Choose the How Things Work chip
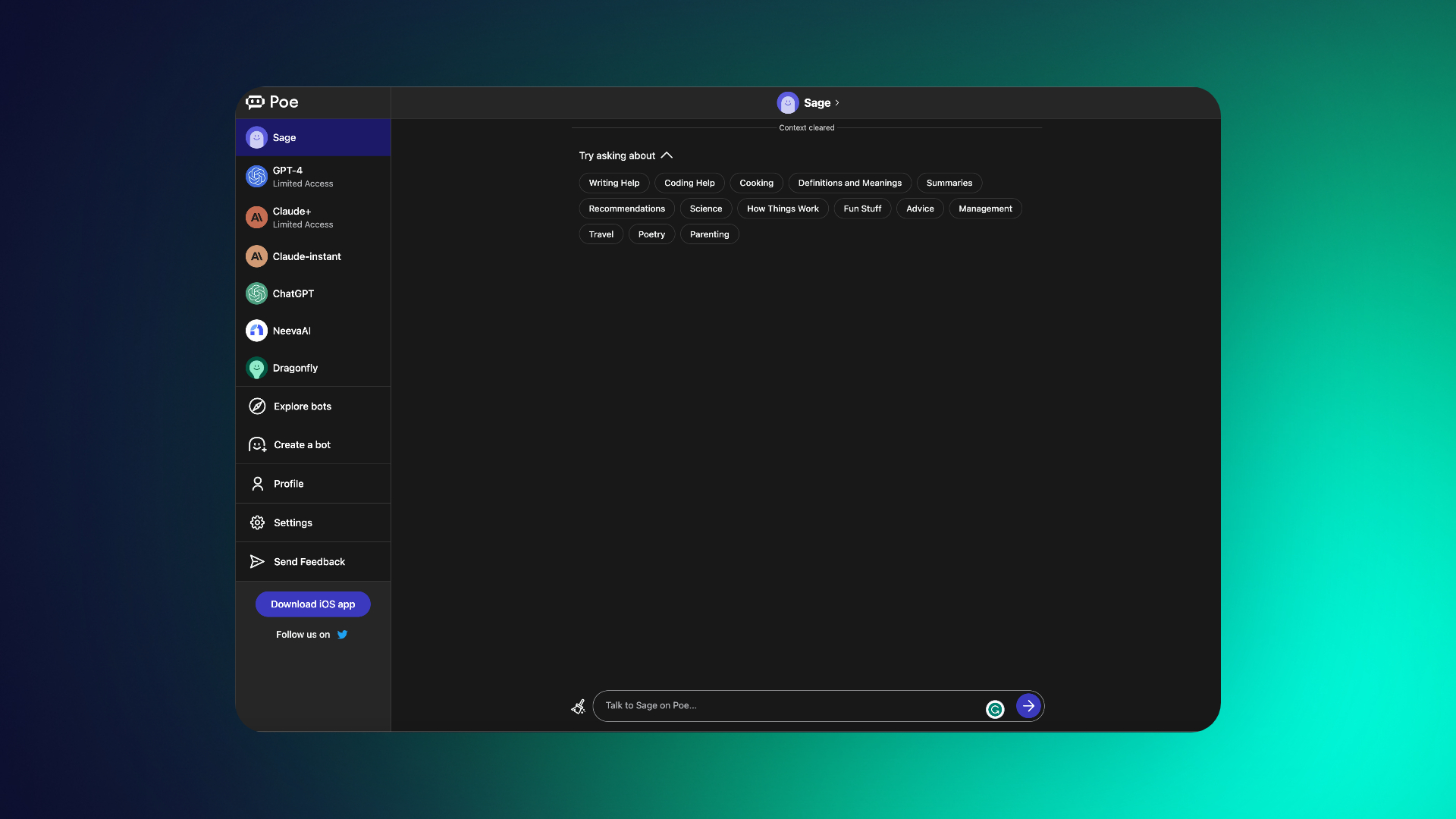This screenshot has width=1456, height=819. 783,209
